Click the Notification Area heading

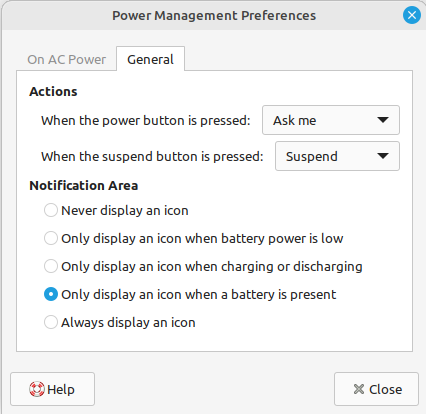pyautogui.click(x=84, y=185)
